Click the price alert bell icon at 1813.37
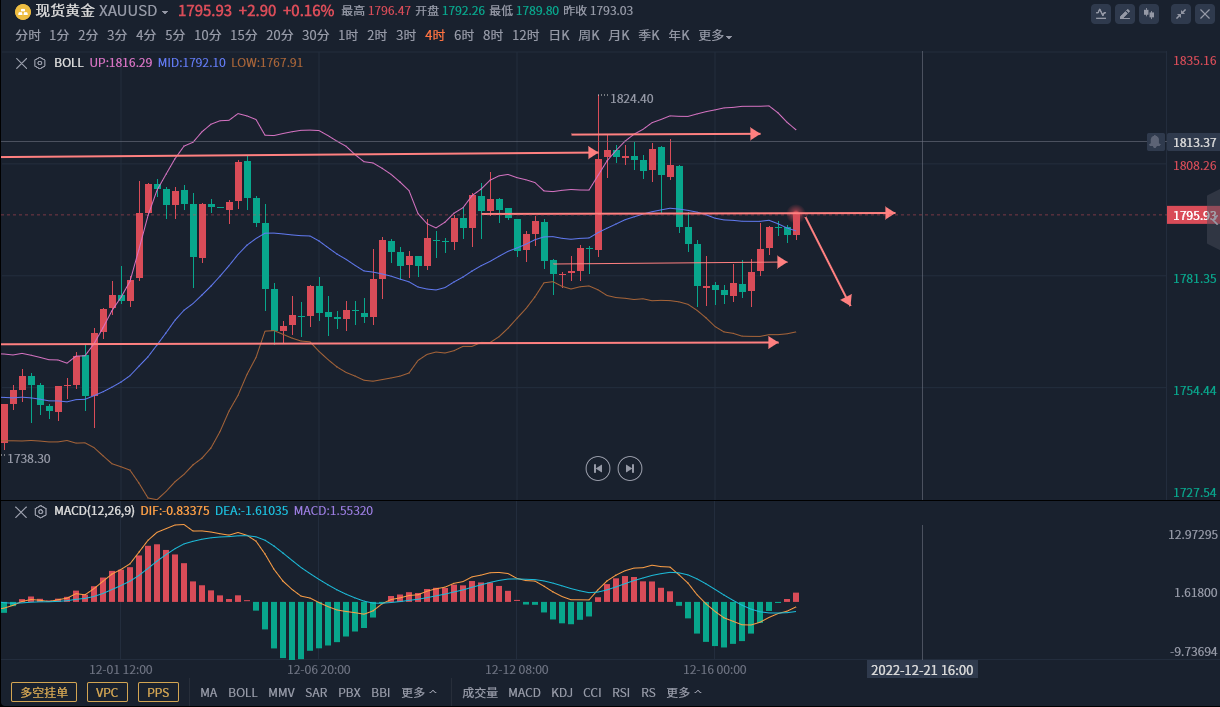Image resolution: width=1220 pixels, height=707 pixels. point(1155,142)
